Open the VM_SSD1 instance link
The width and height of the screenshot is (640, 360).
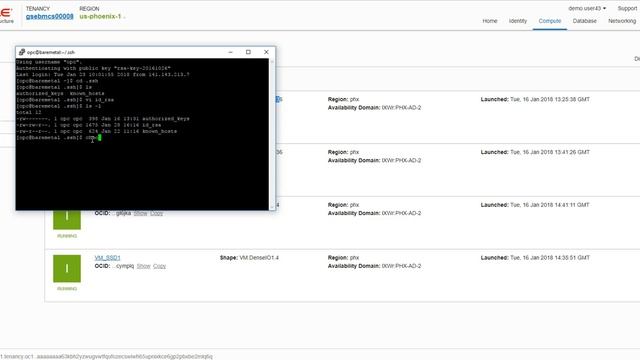click(x=107, y=258)
